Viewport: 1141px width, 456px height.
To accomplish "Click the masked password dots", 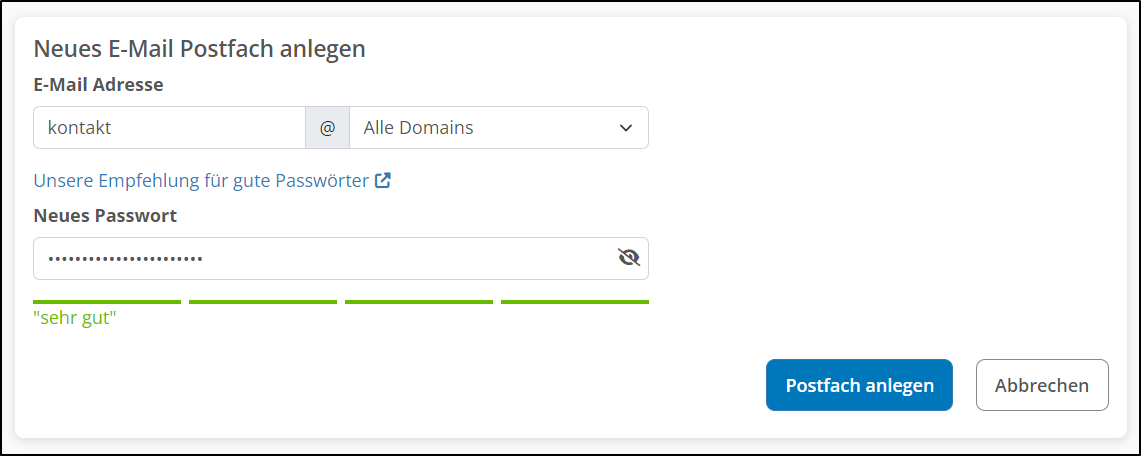I will 125,259.
